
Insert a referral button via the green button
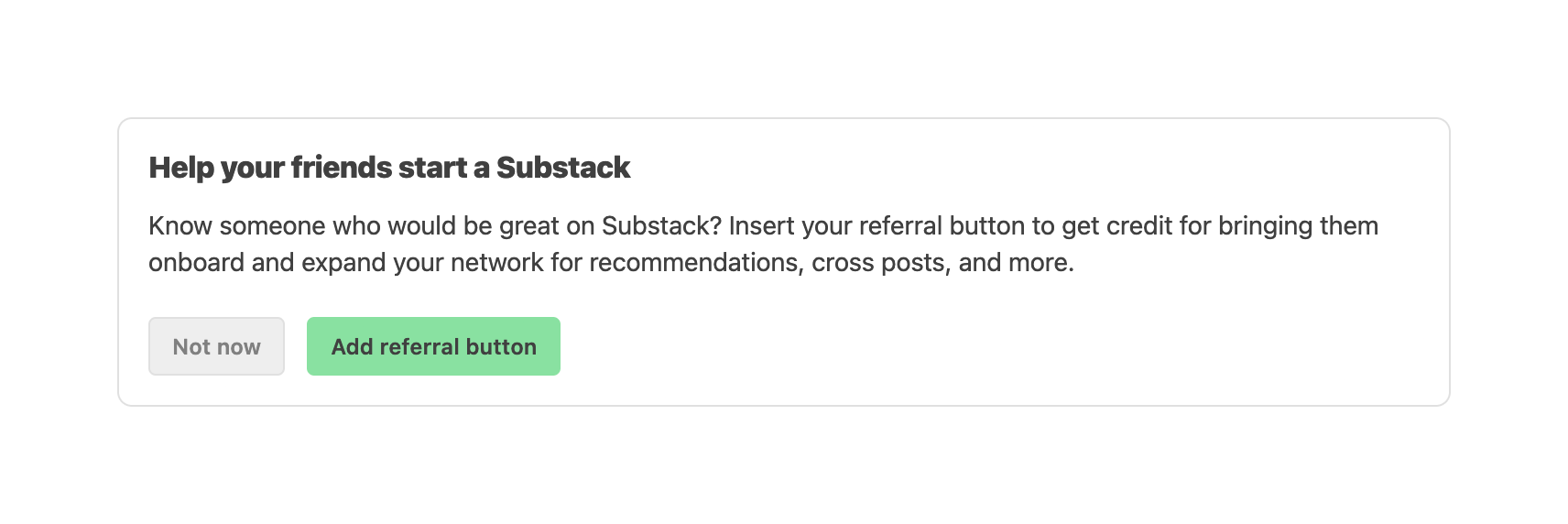pos(433,346)
